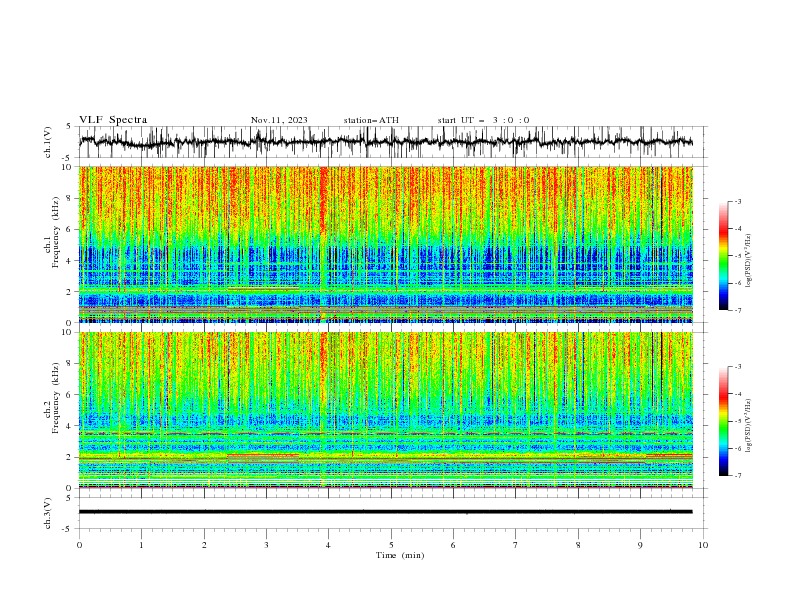The width and height of the screenshot is (792, 612).
Task: Click the "1" tick on the time axis
Action: [141, 545]
